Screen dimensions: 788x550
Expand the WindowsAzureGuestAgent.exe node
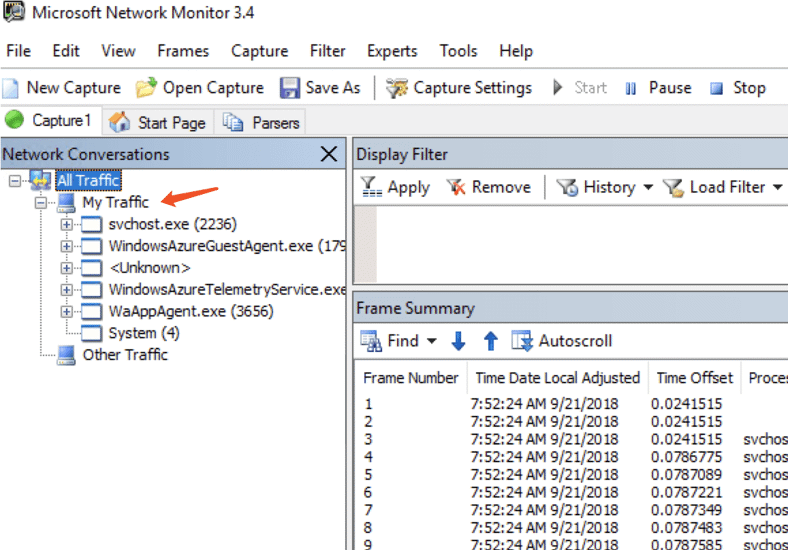coord(66,246)
